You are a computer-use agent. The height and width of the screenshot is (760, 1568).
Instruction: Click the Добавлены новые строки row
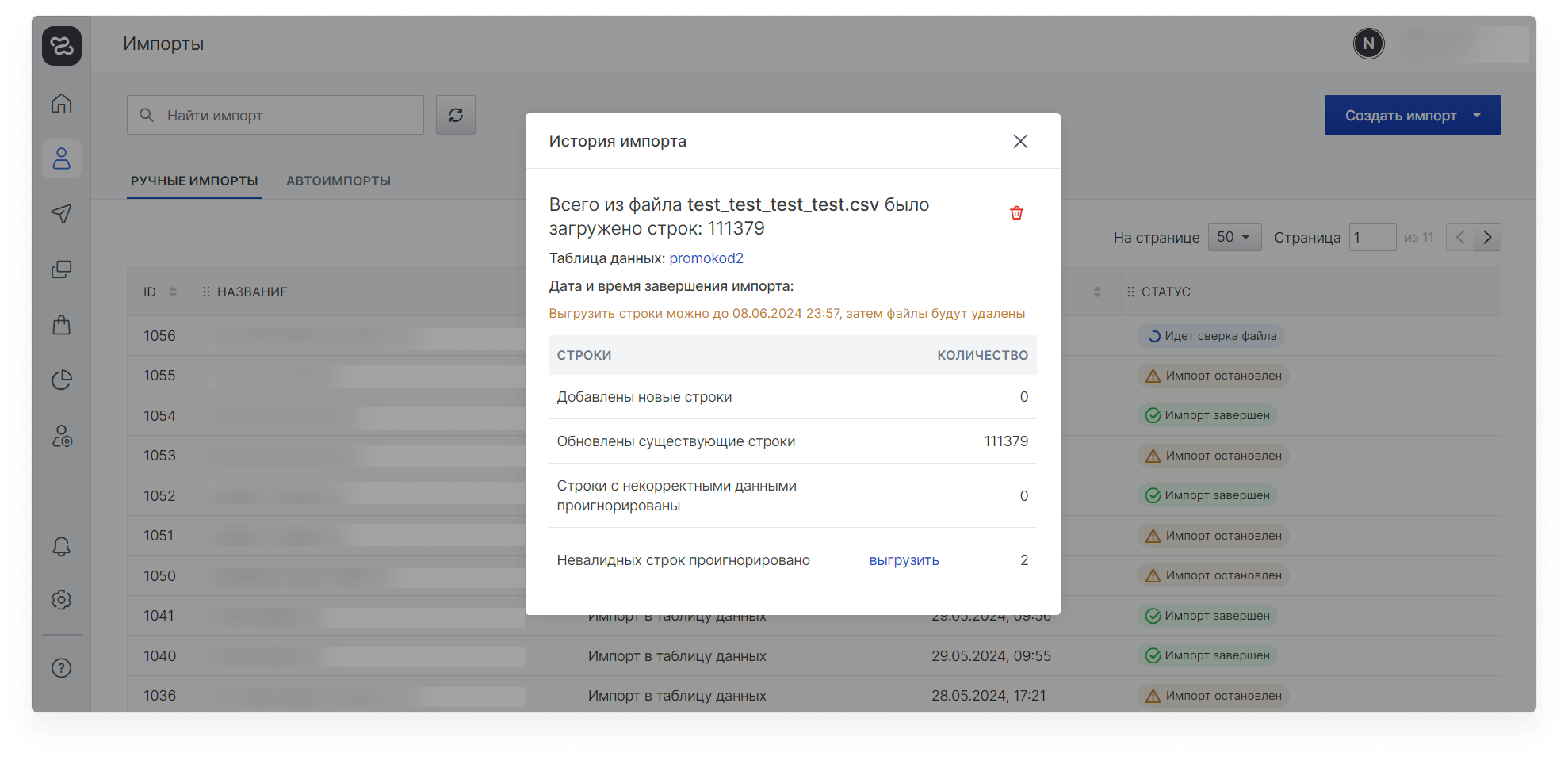click(x=793, y=397)
